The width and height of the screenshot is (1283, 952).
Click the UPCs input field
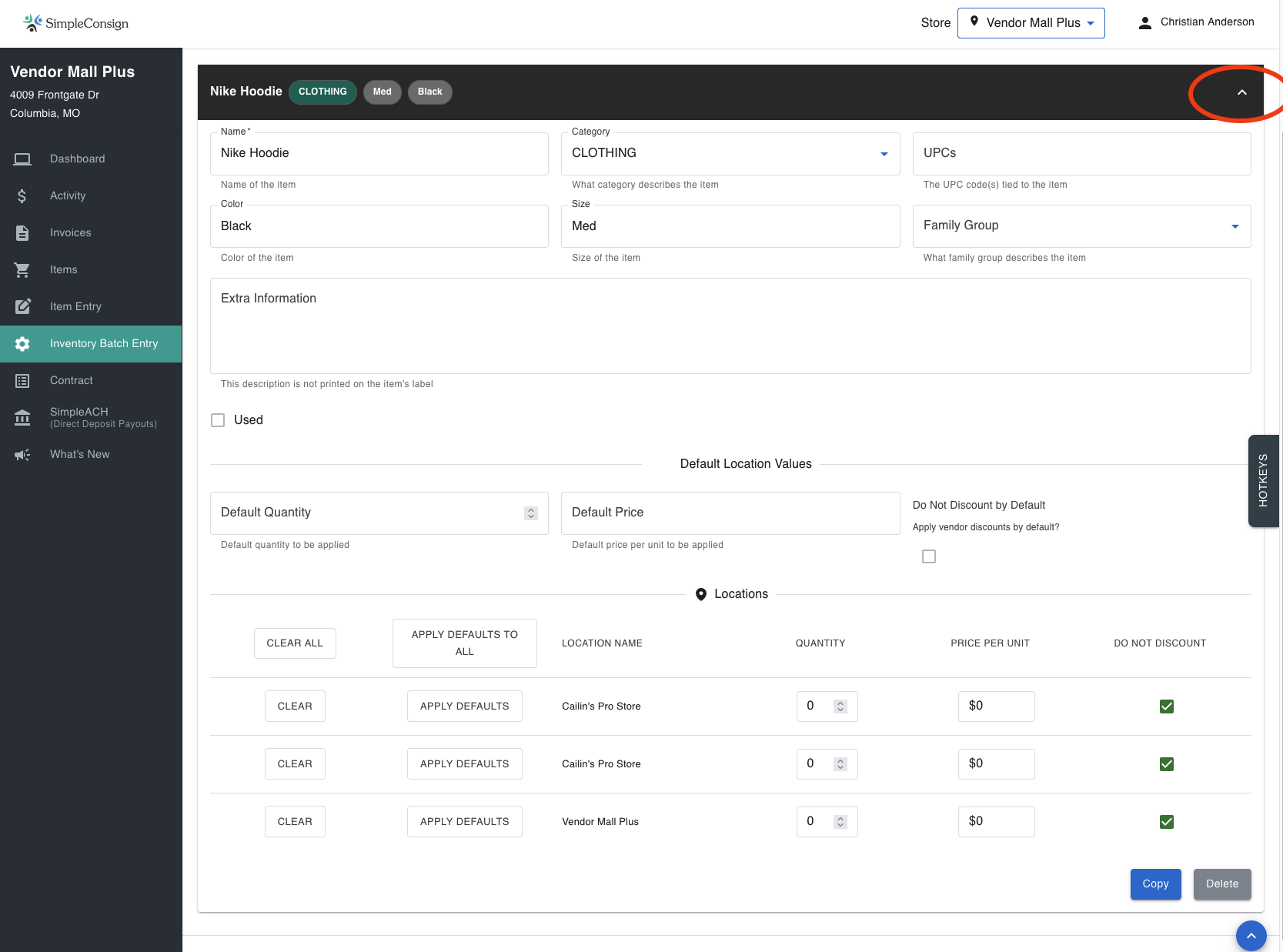point(1081,154)
